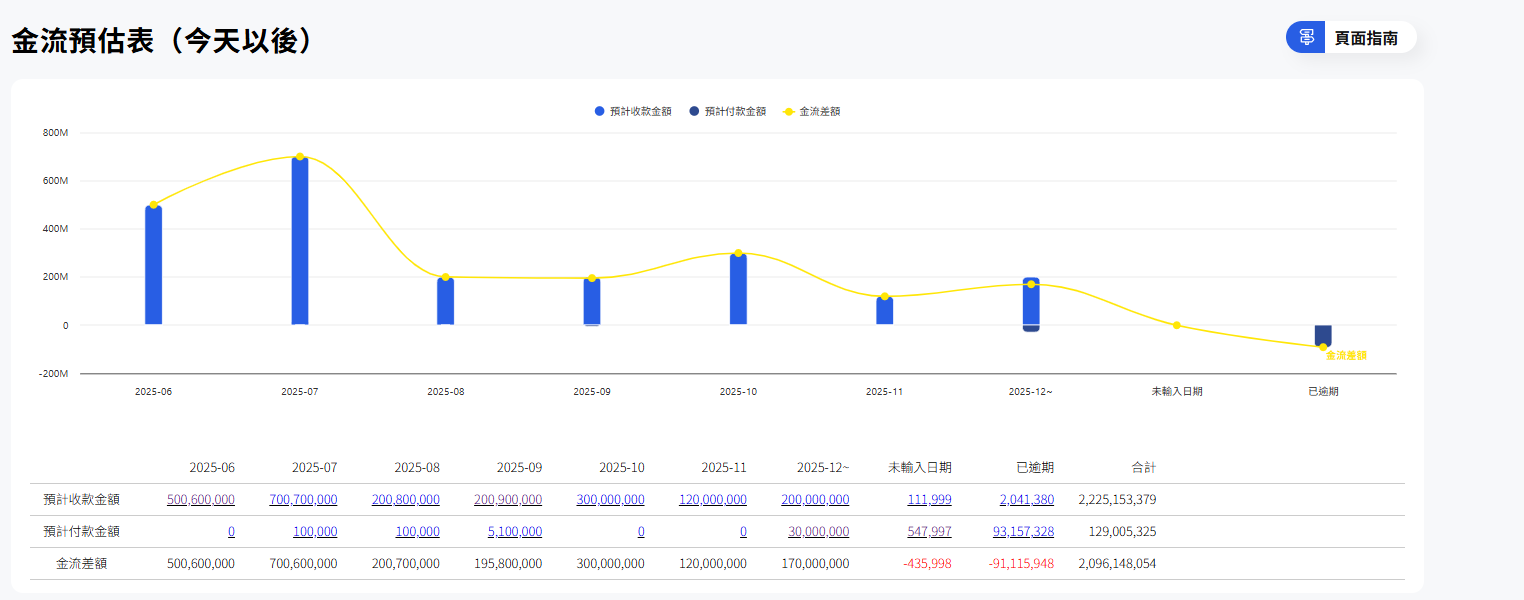Click the yellow point at 未輸入日期
Viewport: 1524px width, 600px height.
[1177, 325]
